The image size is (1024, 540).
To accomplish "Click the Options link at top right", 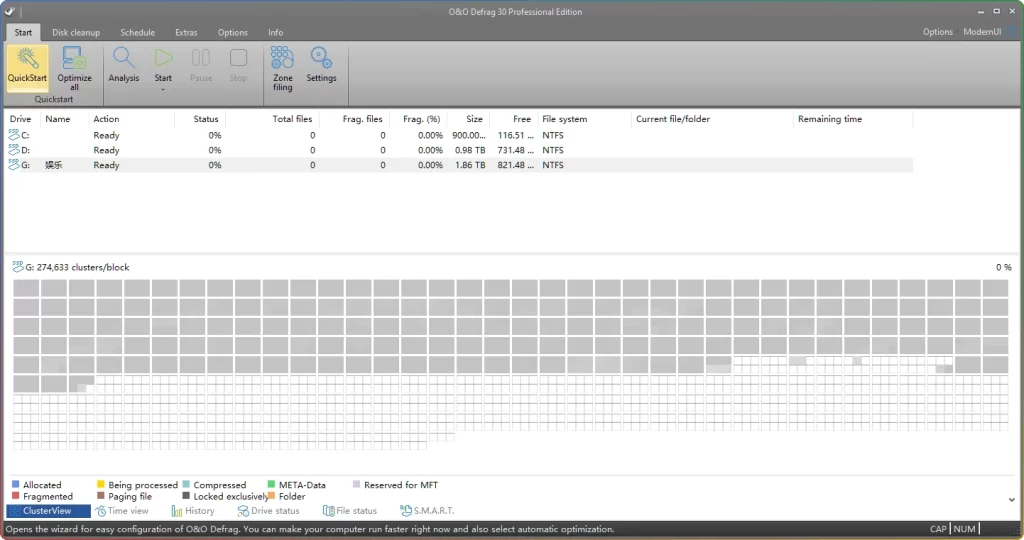I will (x=938, y=31).
